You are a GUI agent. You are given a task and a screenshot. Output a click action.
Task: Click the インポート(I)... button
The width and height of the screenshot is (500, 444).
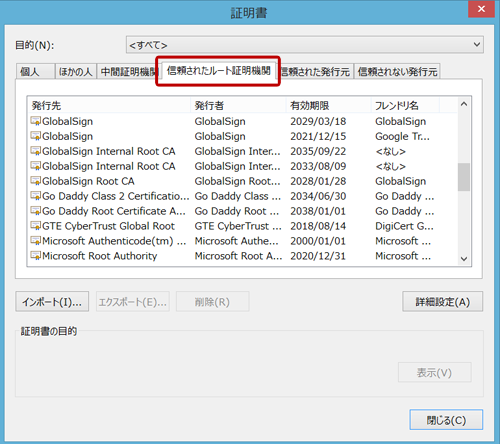click(52, 302)
